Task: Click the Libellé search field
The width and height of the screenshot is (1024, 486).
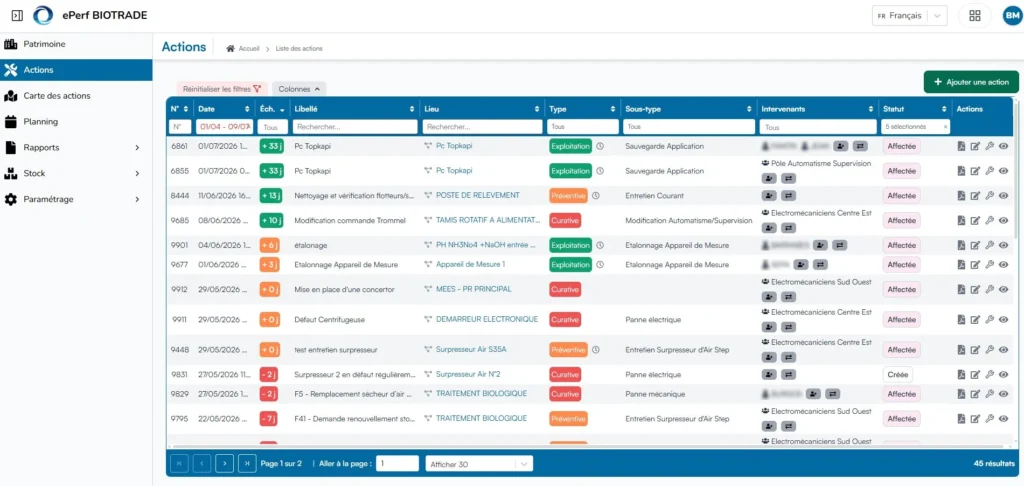Action: [x=355, y=127]
